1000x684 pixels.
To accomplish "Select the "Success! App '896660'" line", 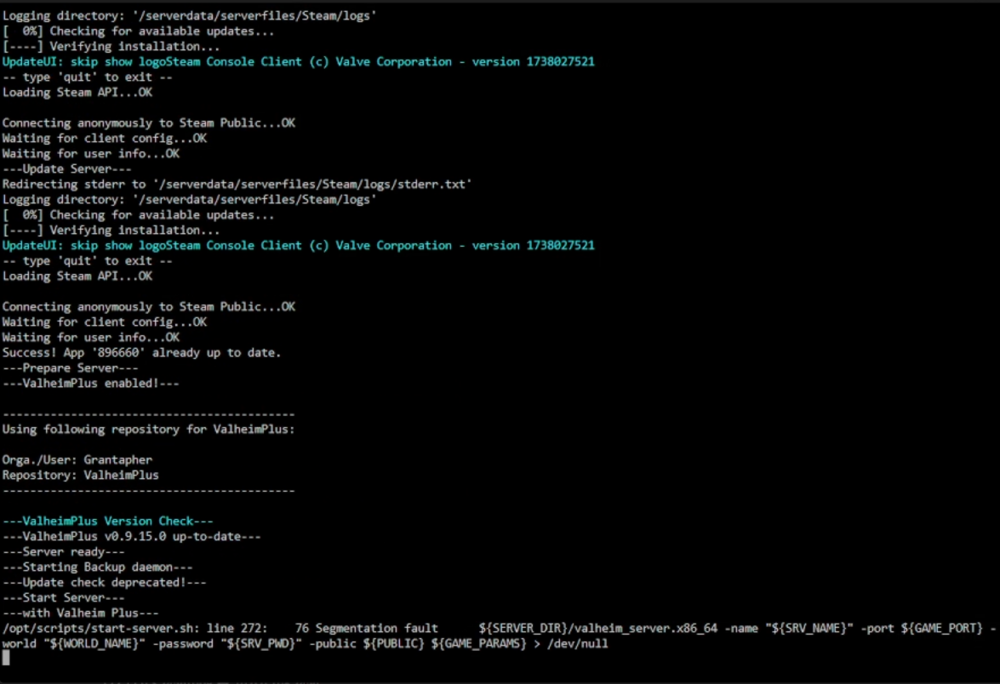I will 142,353.
